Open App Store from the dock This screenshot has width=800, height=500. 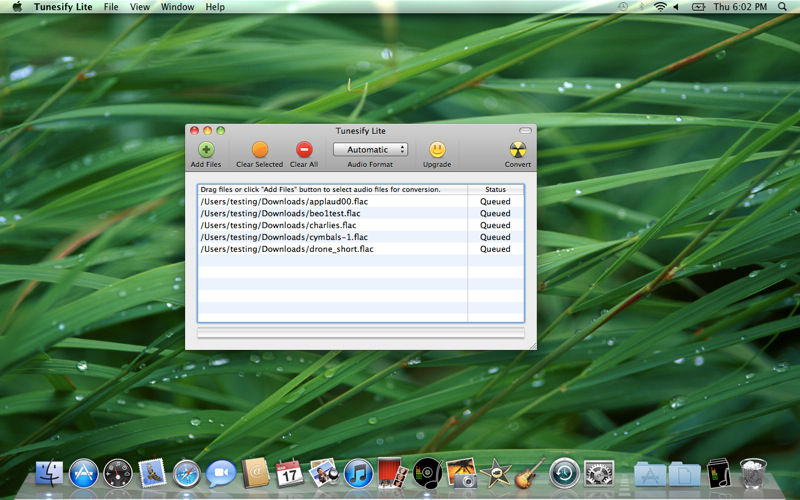(x=83, y=473)
